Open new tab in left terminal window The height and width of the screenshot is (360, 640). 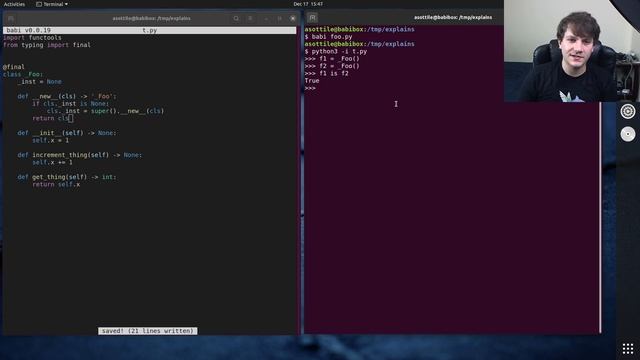pos(11,18)
